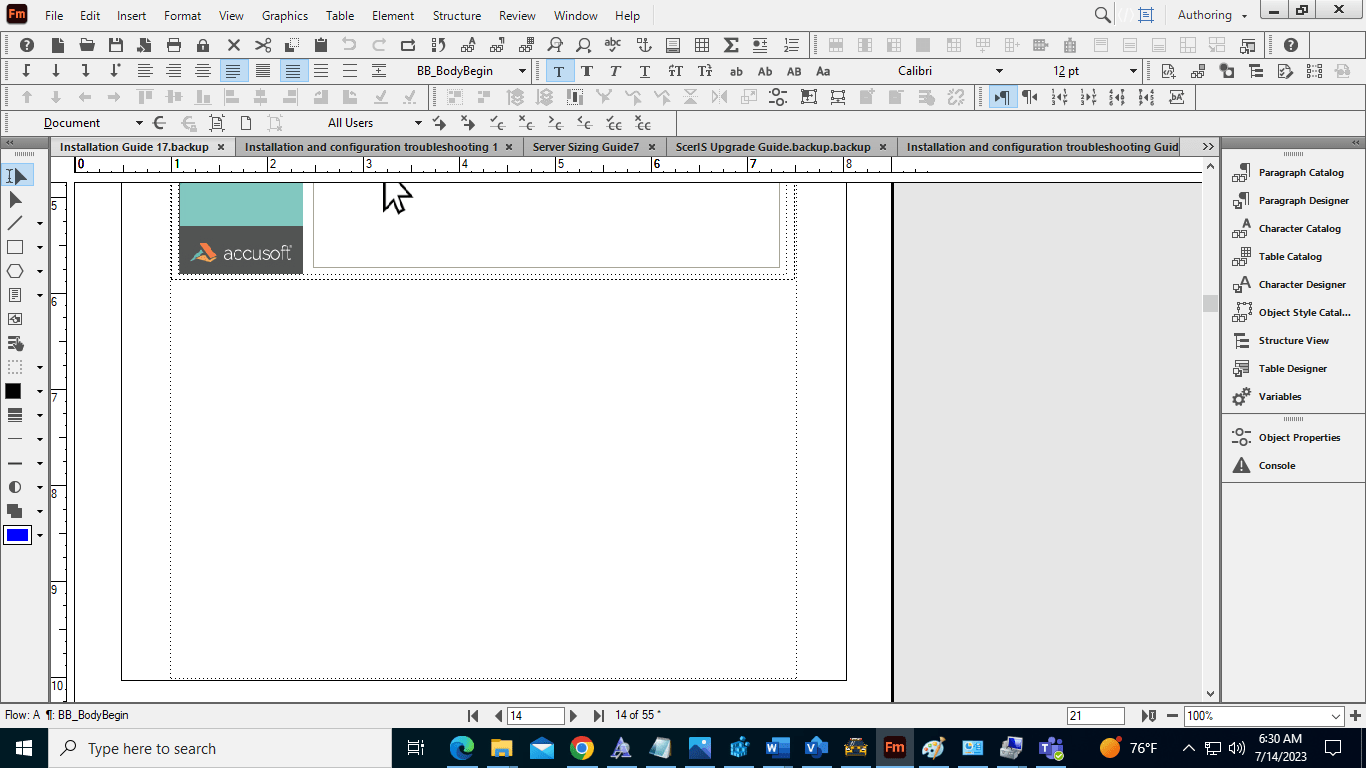1366x768 pixels.
Task: Toggle centered paragraph alignment
Action: [x=174, y=71]
